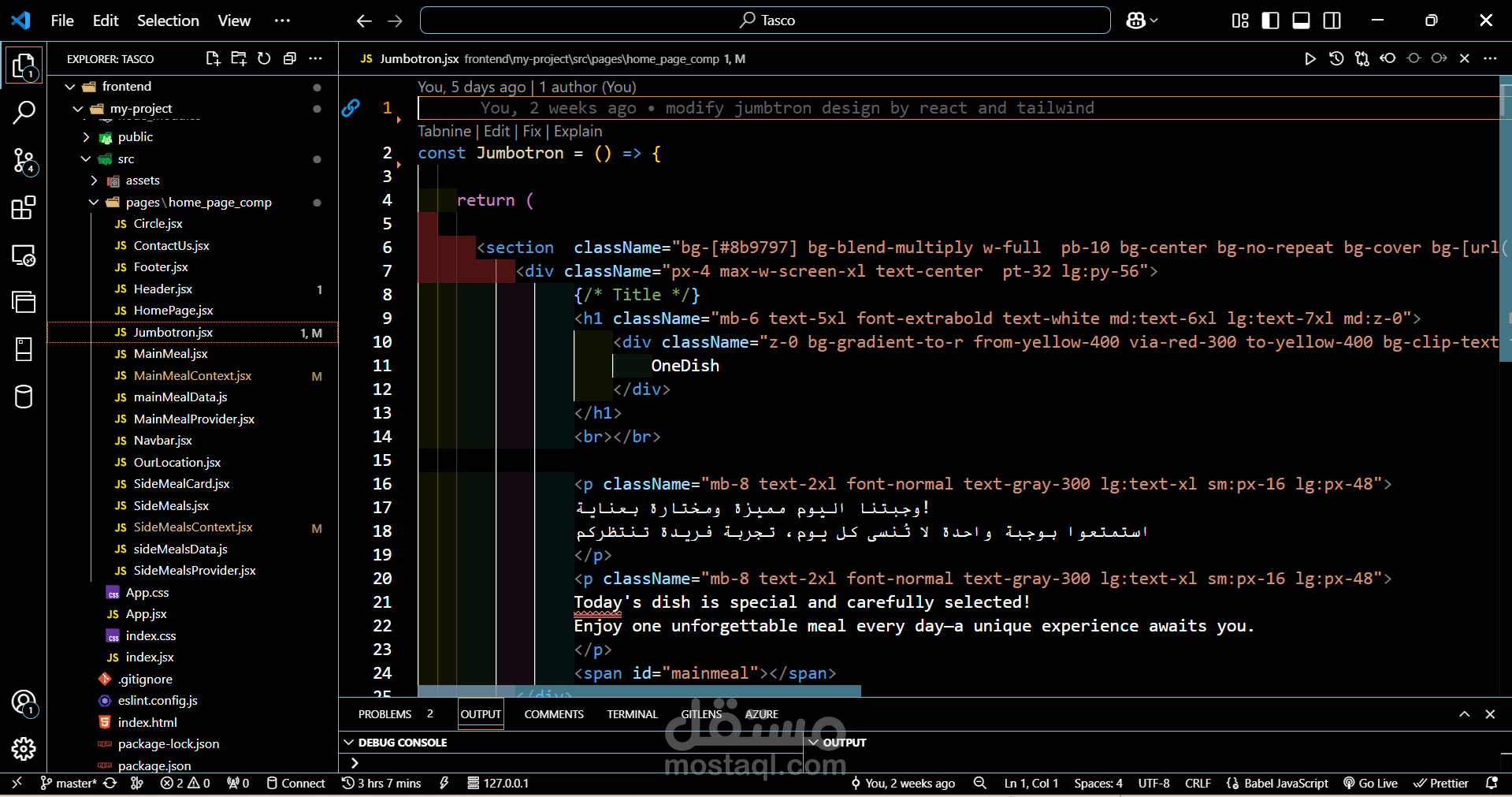Open the Source Control view
This screenshot has height=797, width=1512.
click(24, 161)
